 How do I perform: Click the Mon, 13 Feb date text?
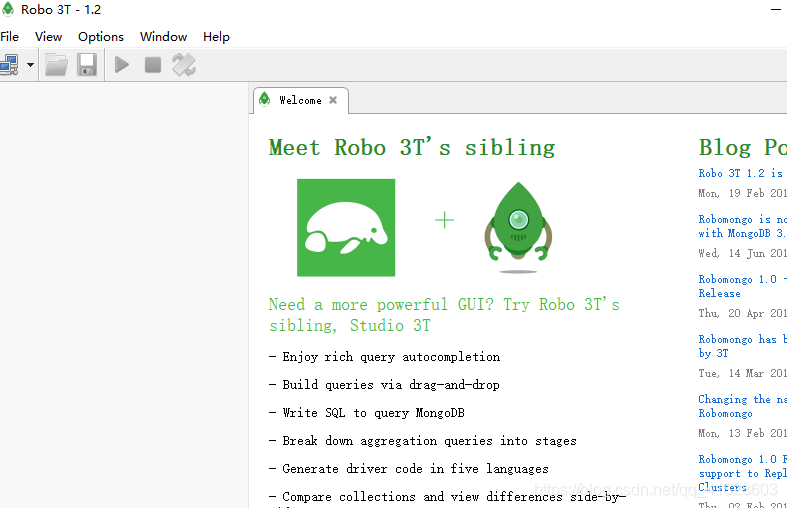[x=742, y=433]
